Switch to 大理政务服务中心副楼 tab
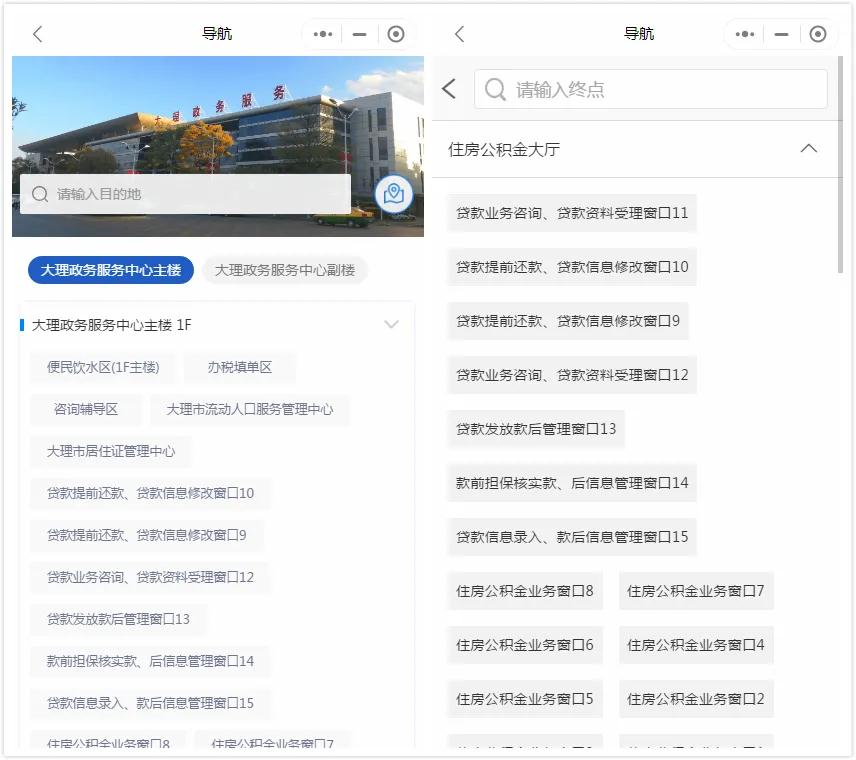856x760 pixels. tap(285, 270)
